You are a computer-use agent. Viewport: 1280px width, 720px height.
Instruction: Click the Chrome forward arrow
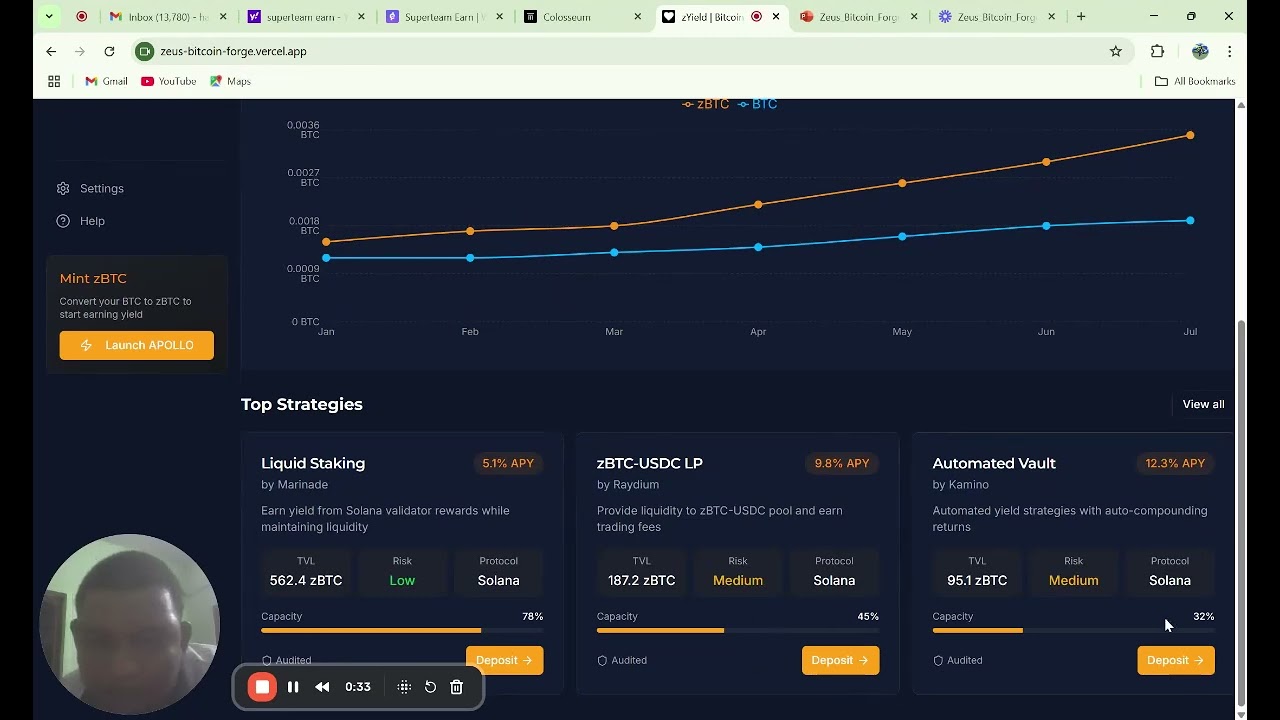click(80, 51)
